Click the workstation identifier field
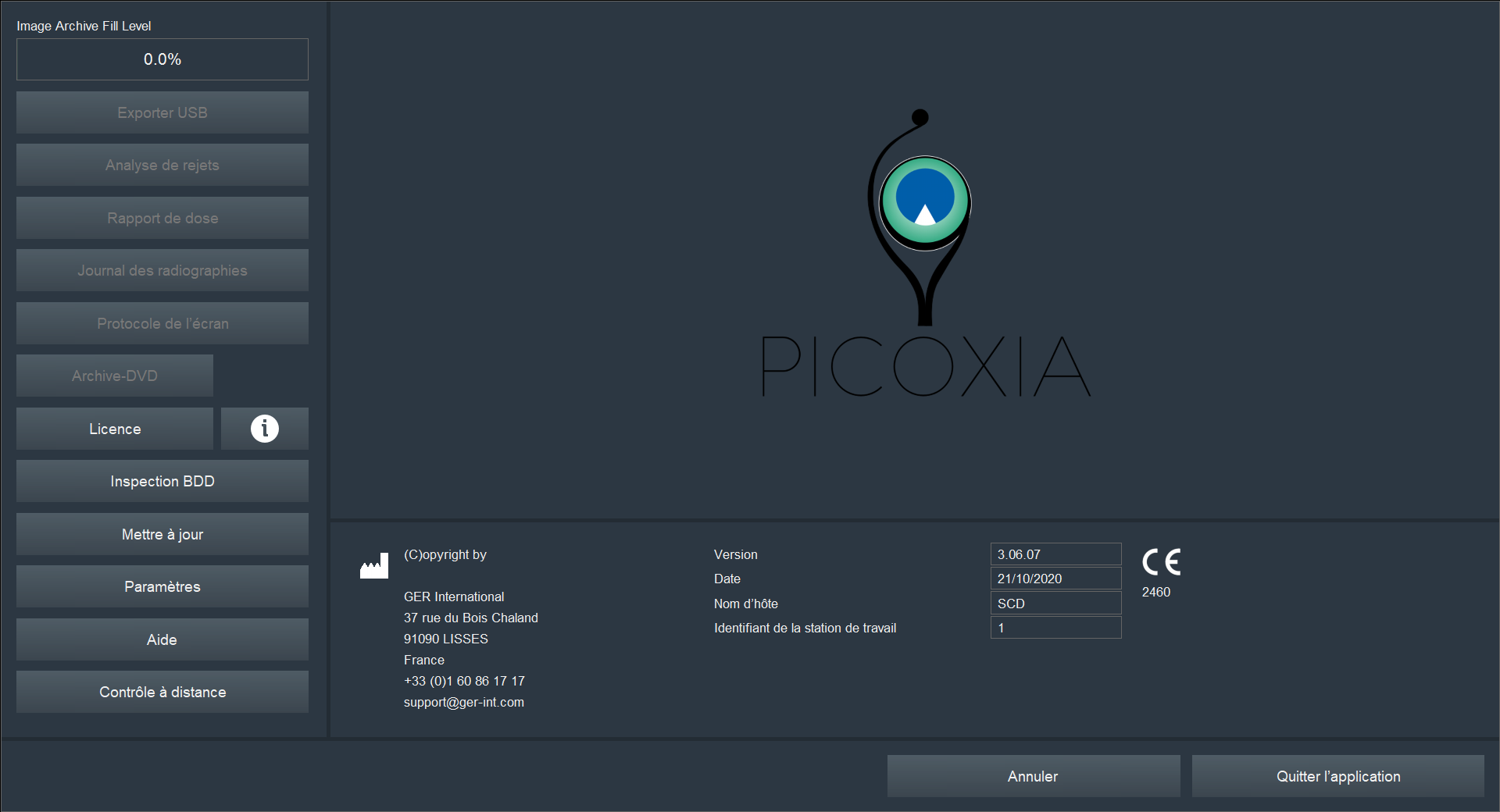 pyautogui.click(x=1056, y=628)
